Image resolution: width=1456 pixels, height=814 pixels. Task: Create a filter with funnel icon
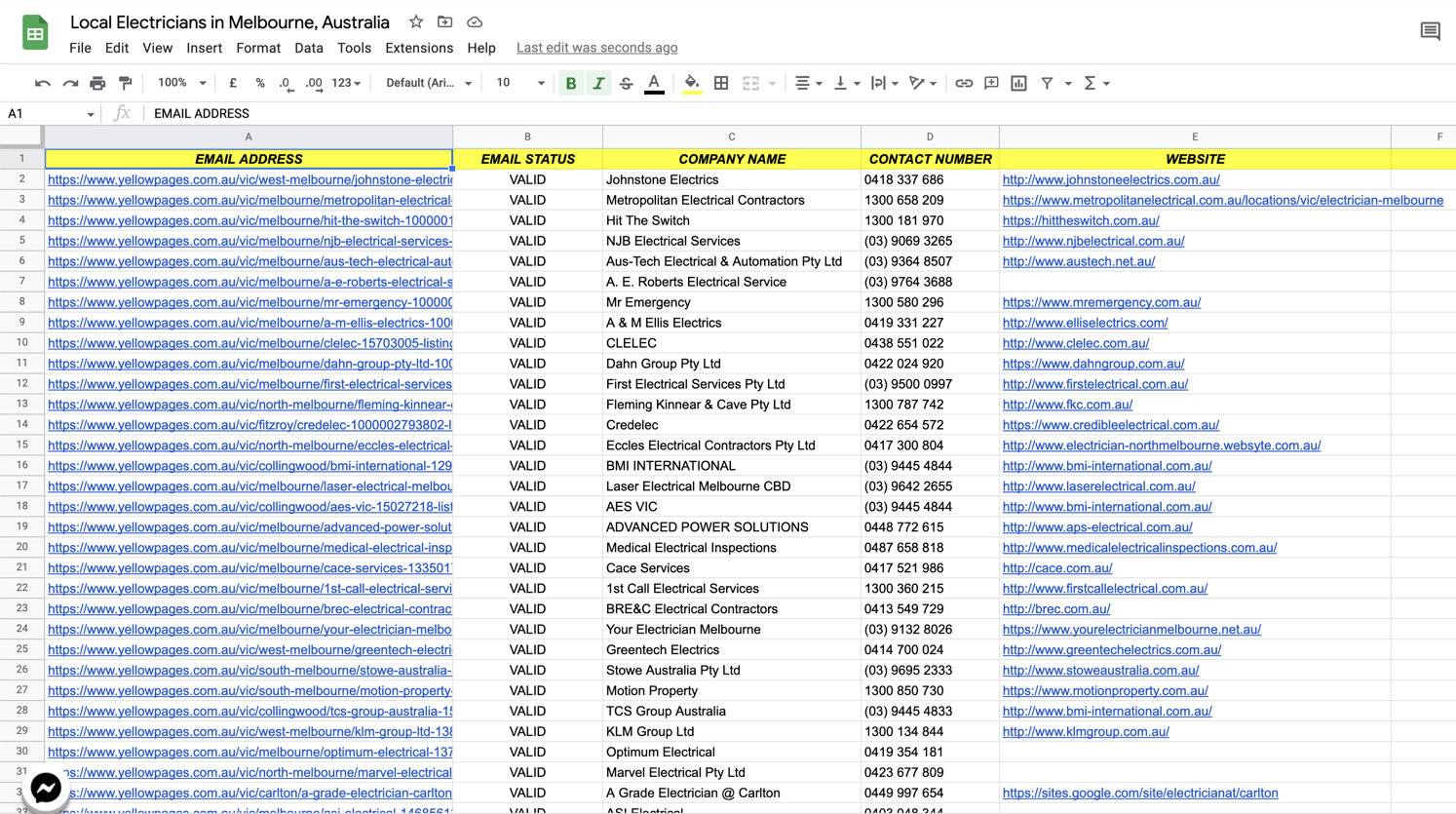(x=1047, y=84)
